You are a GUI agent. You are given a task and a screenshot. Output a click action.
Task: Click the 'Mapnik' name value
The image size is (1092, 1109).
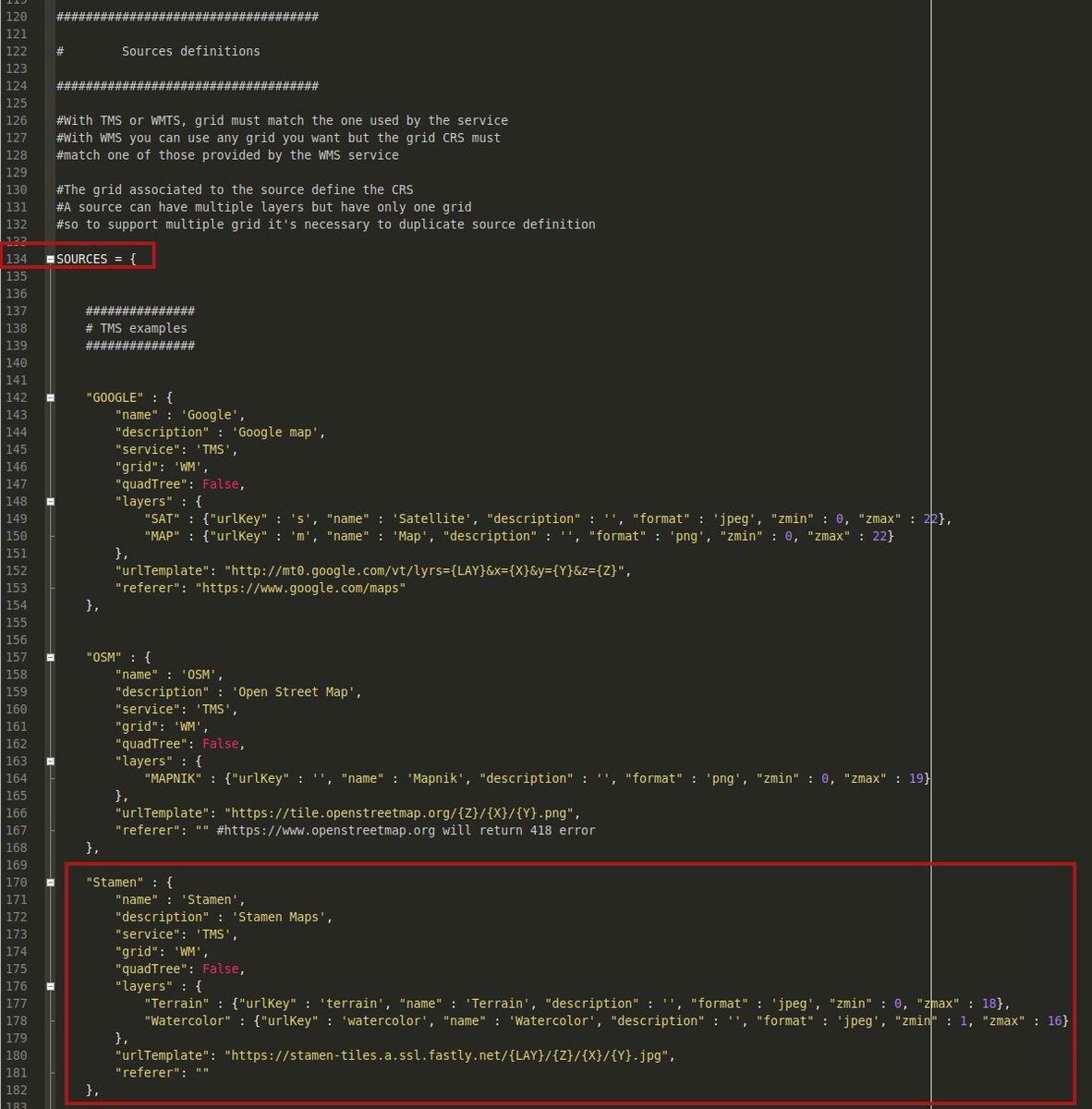(x=435, y=778)
